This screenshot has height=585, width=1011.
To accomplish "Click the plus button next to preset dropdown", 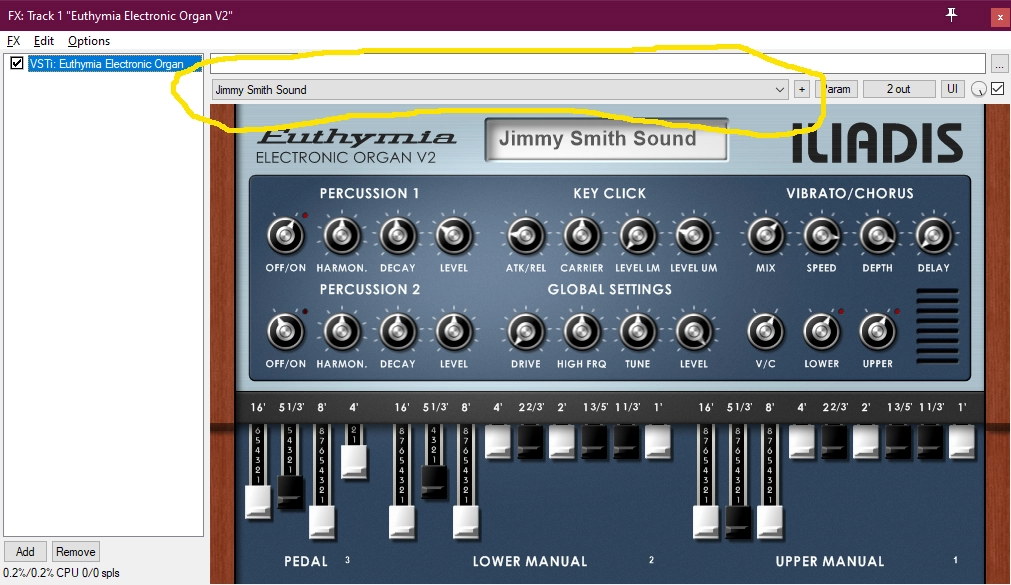I will pyautogui.click(x=801, y=89).
